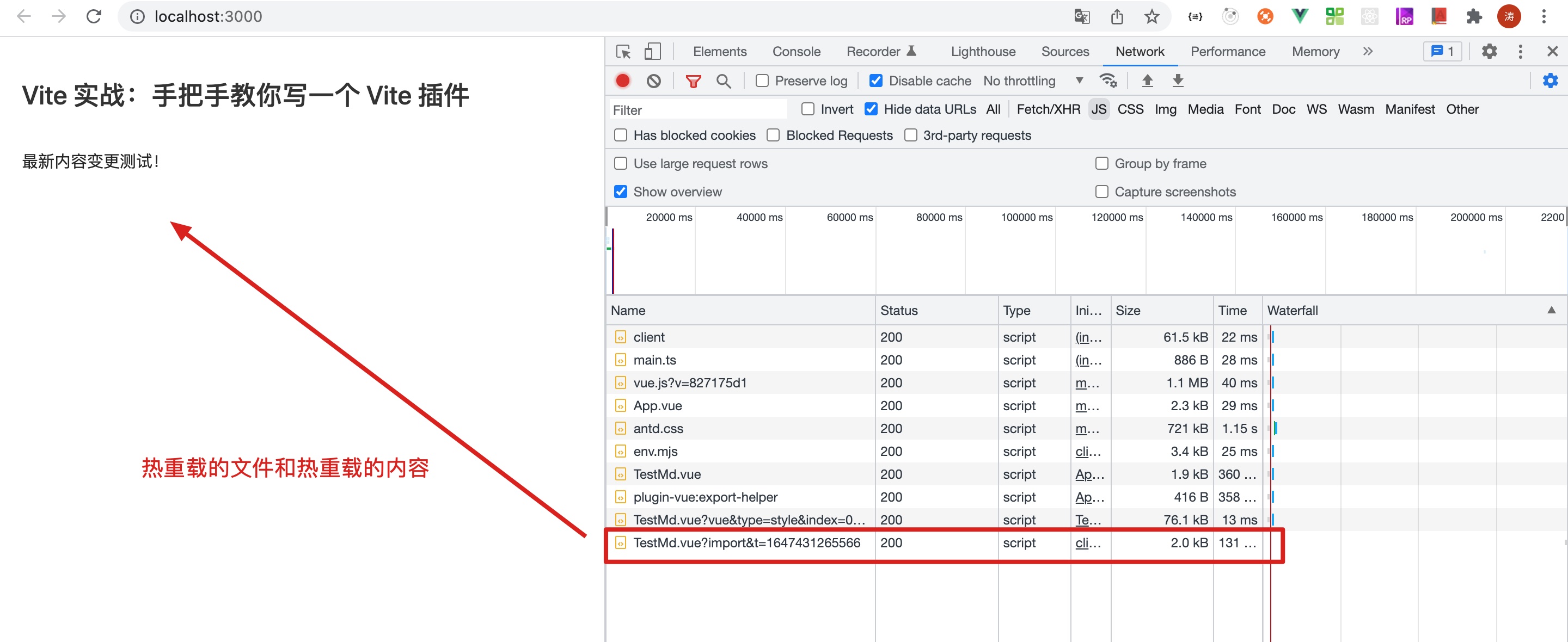The height and width of the screenshot is (642, 1568).
Task: Open the No throttling dropdown
Action: (x=1033, y=81)
